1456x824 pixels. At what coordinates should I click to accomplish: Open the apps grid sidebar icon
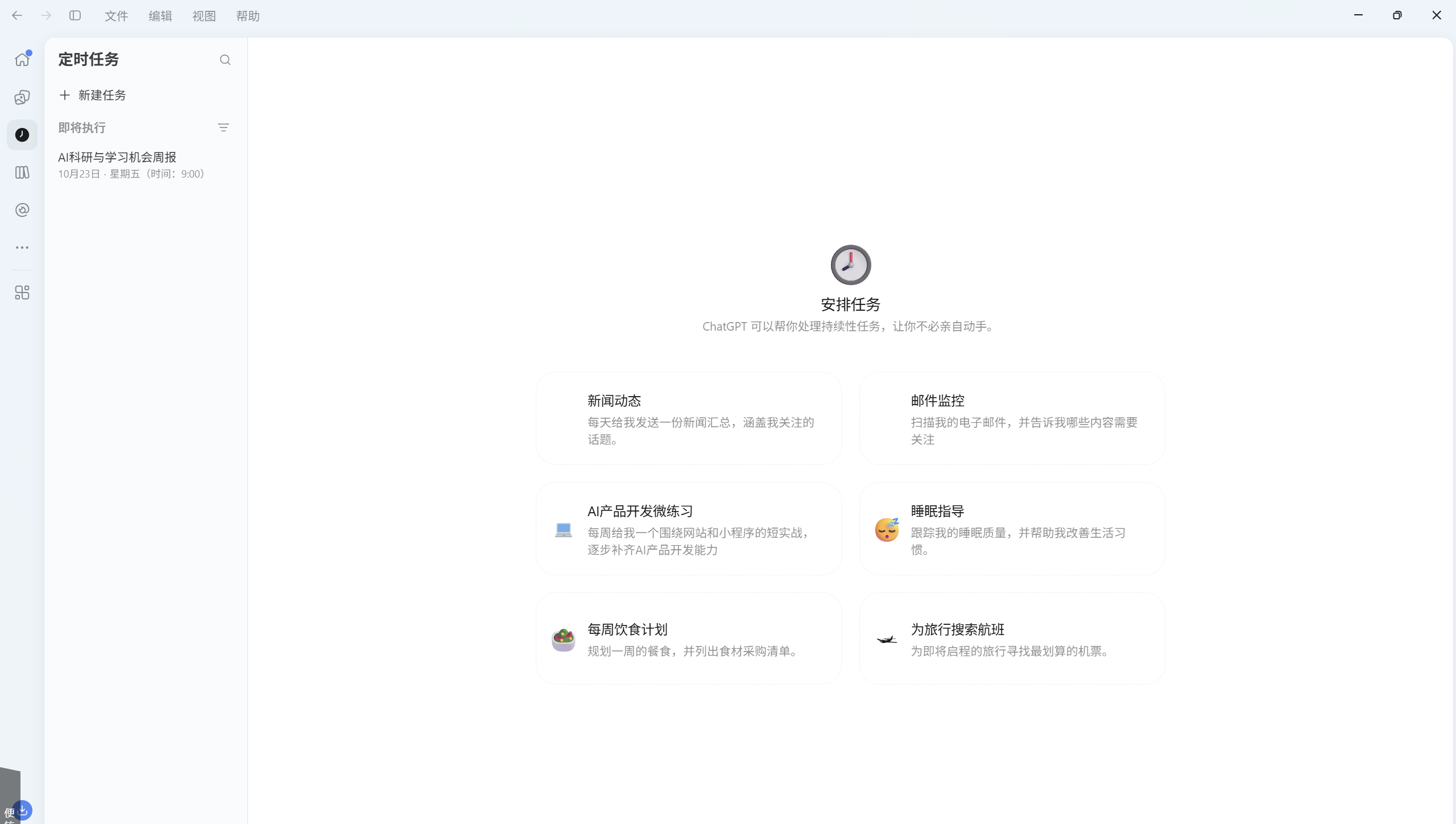(22, 292)
